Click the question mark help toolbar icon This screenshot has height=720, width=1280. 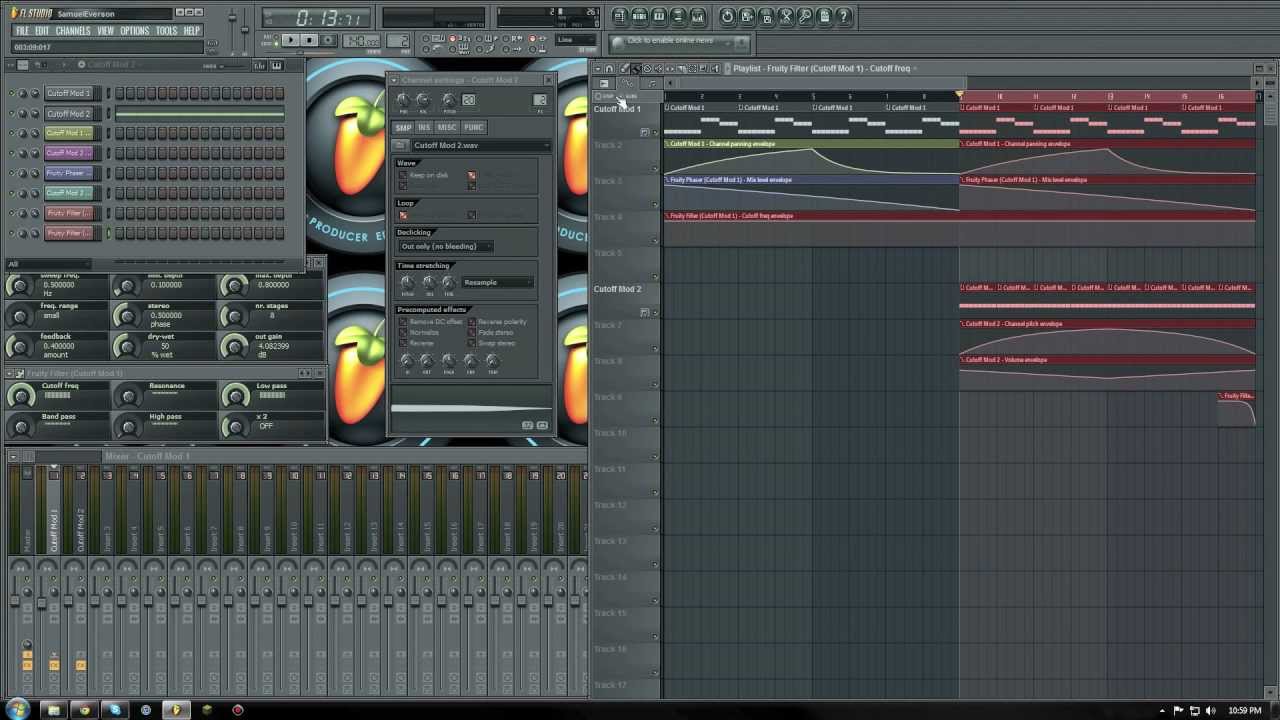(844, 16)
